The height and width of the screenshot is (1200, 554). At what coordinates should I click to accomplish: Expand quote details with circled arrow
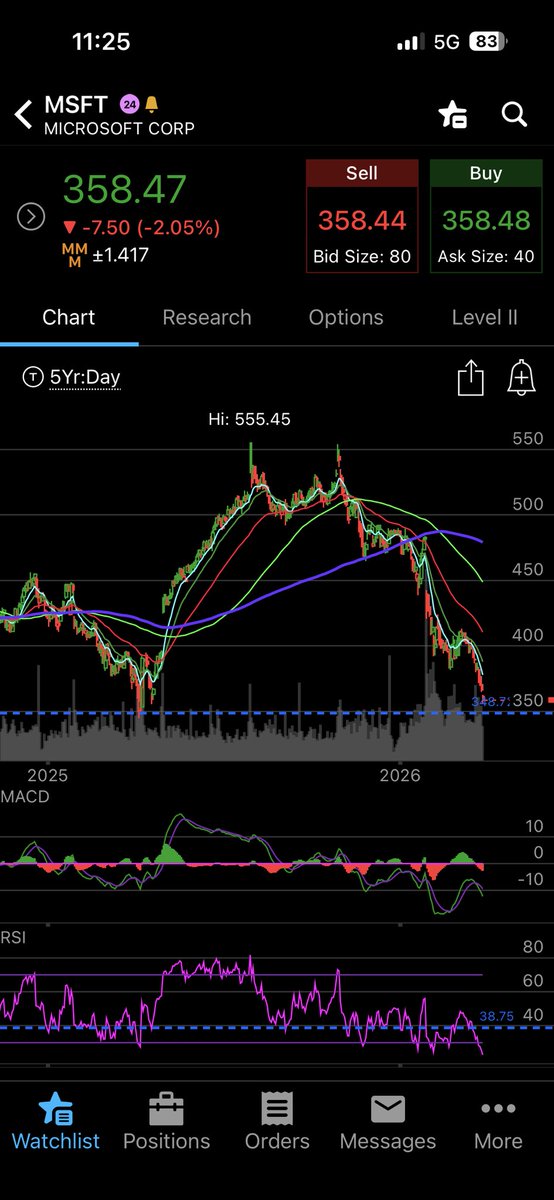coord(31,216)
